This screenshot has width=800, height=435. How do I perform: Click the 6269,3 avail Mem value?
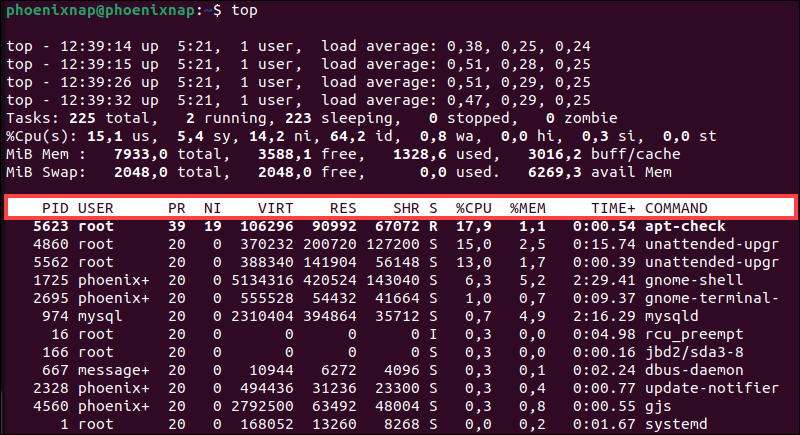555,172
